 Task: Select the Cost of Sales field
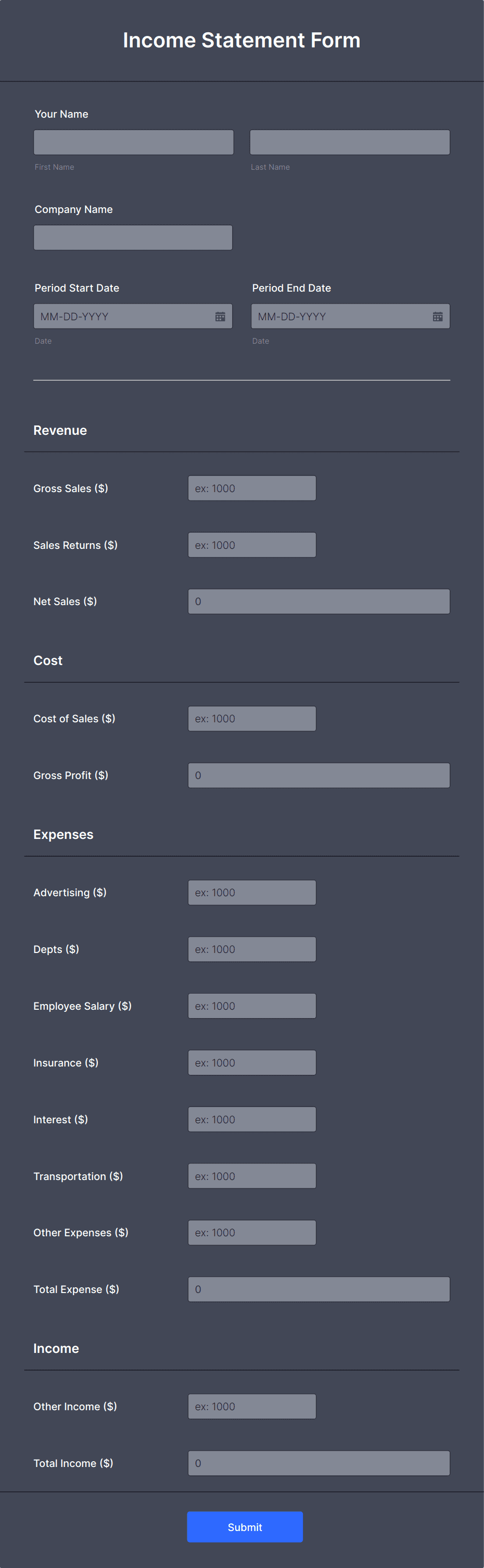tap(252, 718)
